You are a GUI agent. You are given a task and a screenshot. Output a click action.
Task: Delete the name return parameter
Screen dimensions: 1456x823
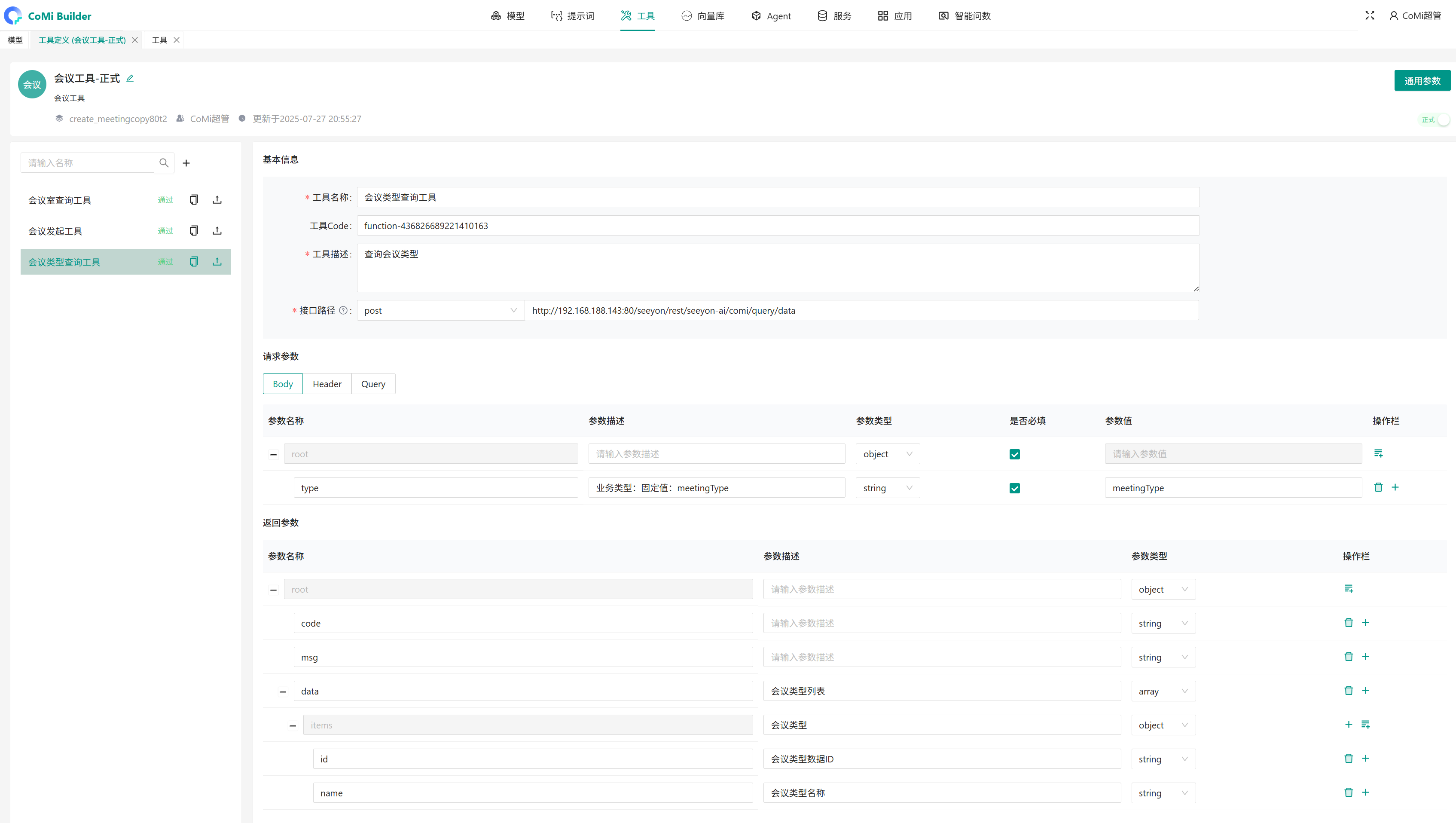pos(1349,792)
